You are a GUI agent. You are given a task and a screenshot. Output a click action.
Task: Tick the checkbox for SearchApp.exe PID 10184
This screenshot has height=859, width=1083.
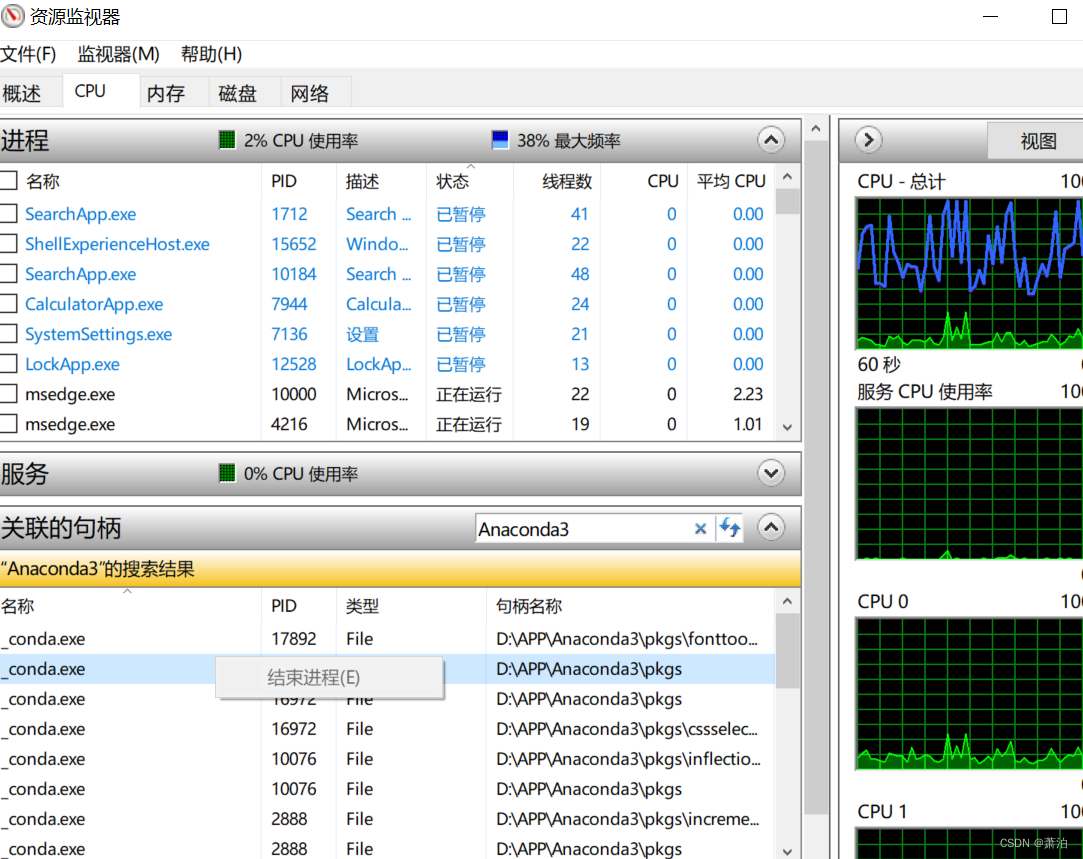pyautogui.click(x=8, y=273)
